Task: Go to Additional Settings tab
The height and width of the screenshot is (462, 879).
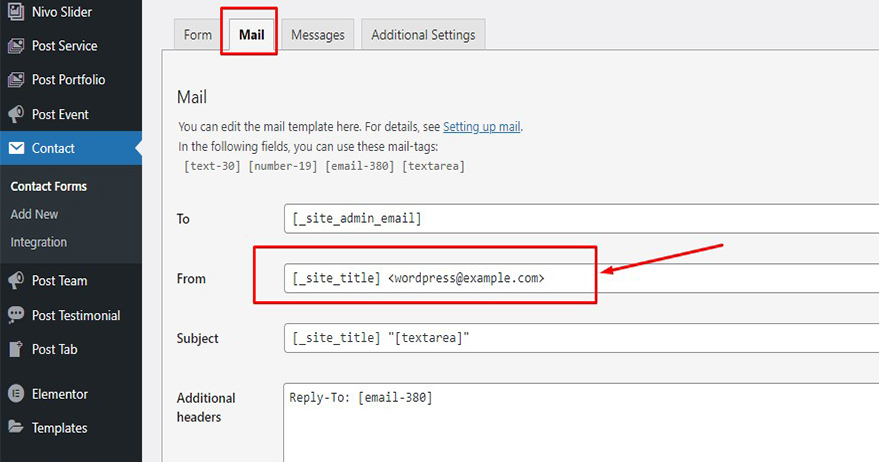Action: click(x=423, y=35)
